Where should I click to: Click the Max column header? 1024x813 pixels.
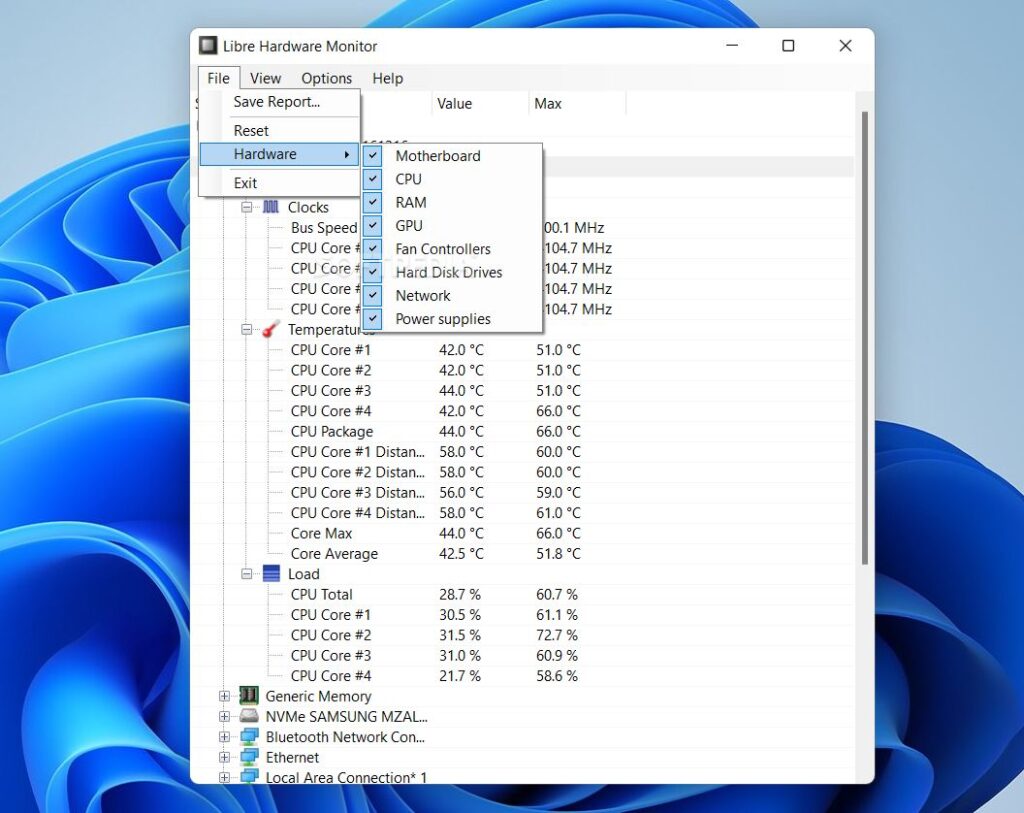pyautogui.click(x=577, y=104)
